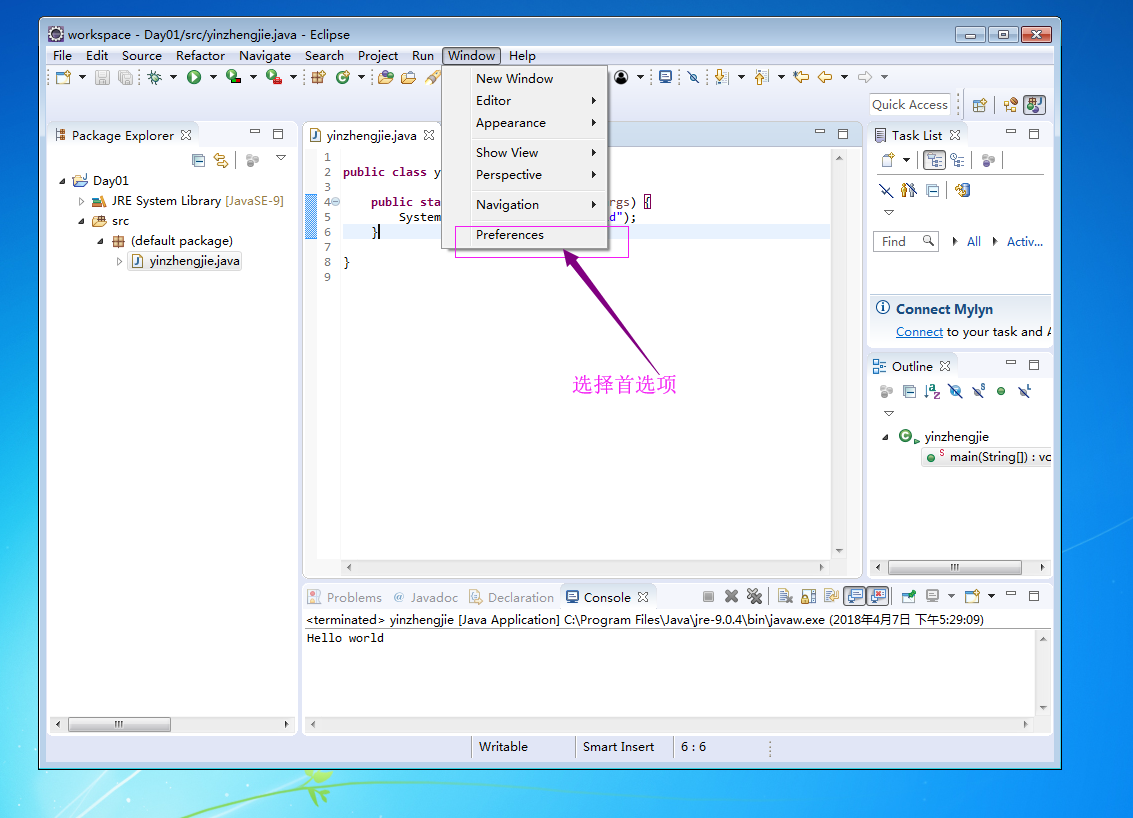
Task: Click Display Selected Console monitor icon
Action: (932, 596)
